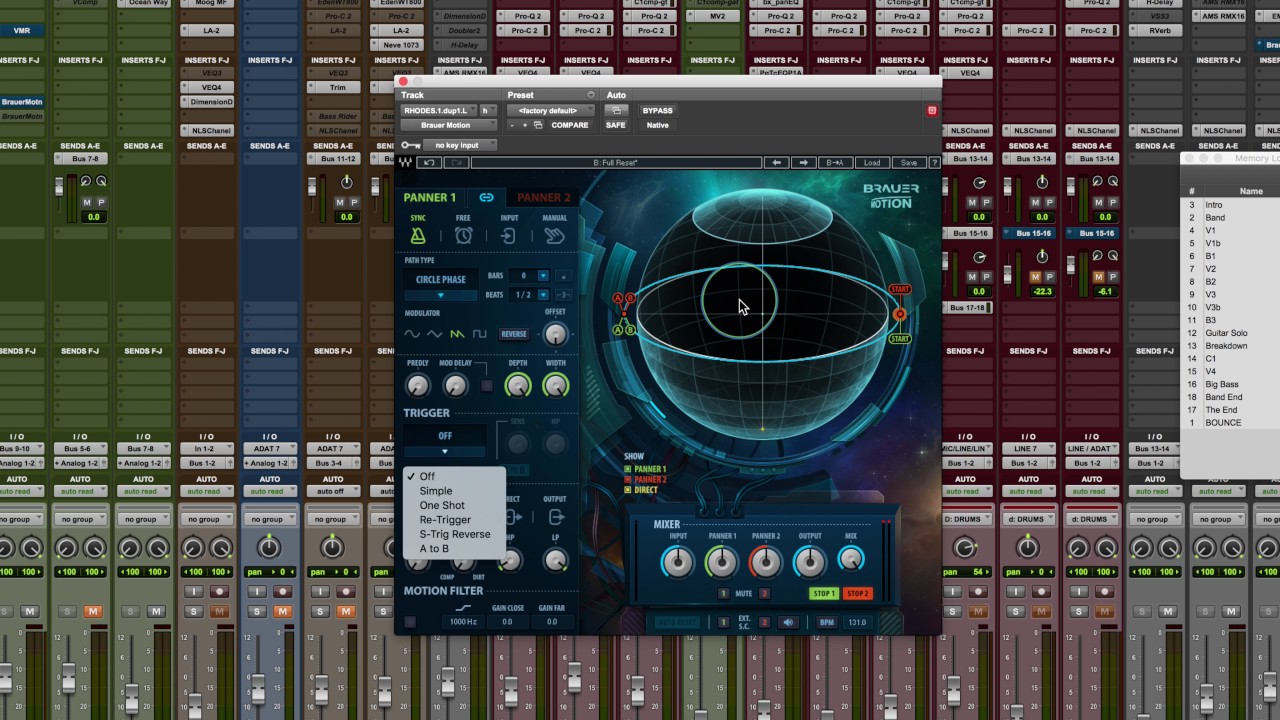Screen dimensions: 1280x720
Task: Click the key input key icon
Action: pyautogui.click(x=411, y=145)
